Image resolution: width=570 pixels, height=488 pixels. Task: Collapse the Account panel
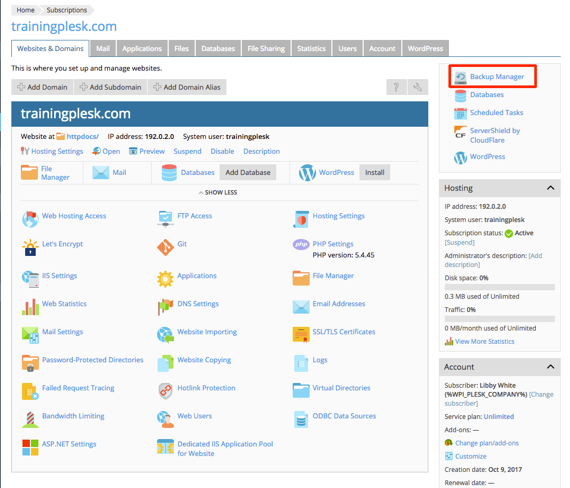(551, 367)
